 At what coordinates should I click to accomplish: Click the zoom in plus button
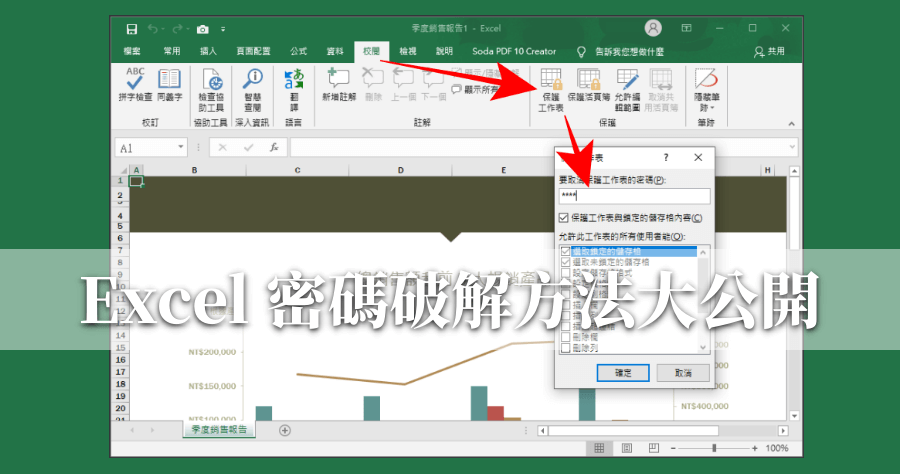(754, 448)
